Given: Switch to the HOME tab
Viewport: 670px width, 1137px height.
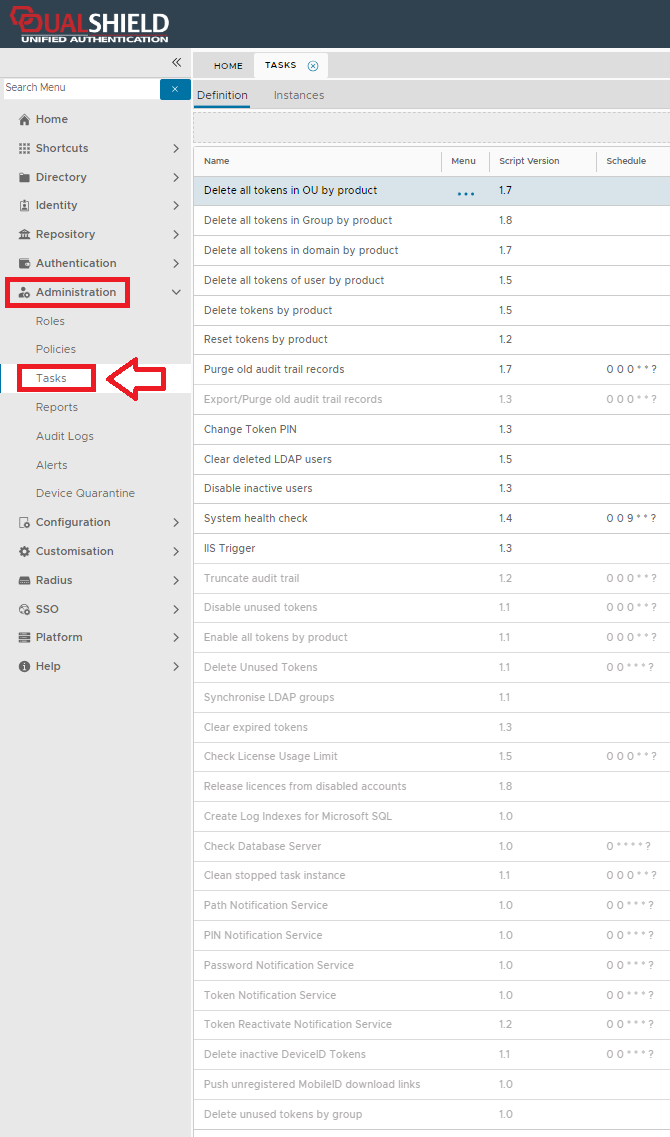Looking at the screenshot, I should pos(228,66).
